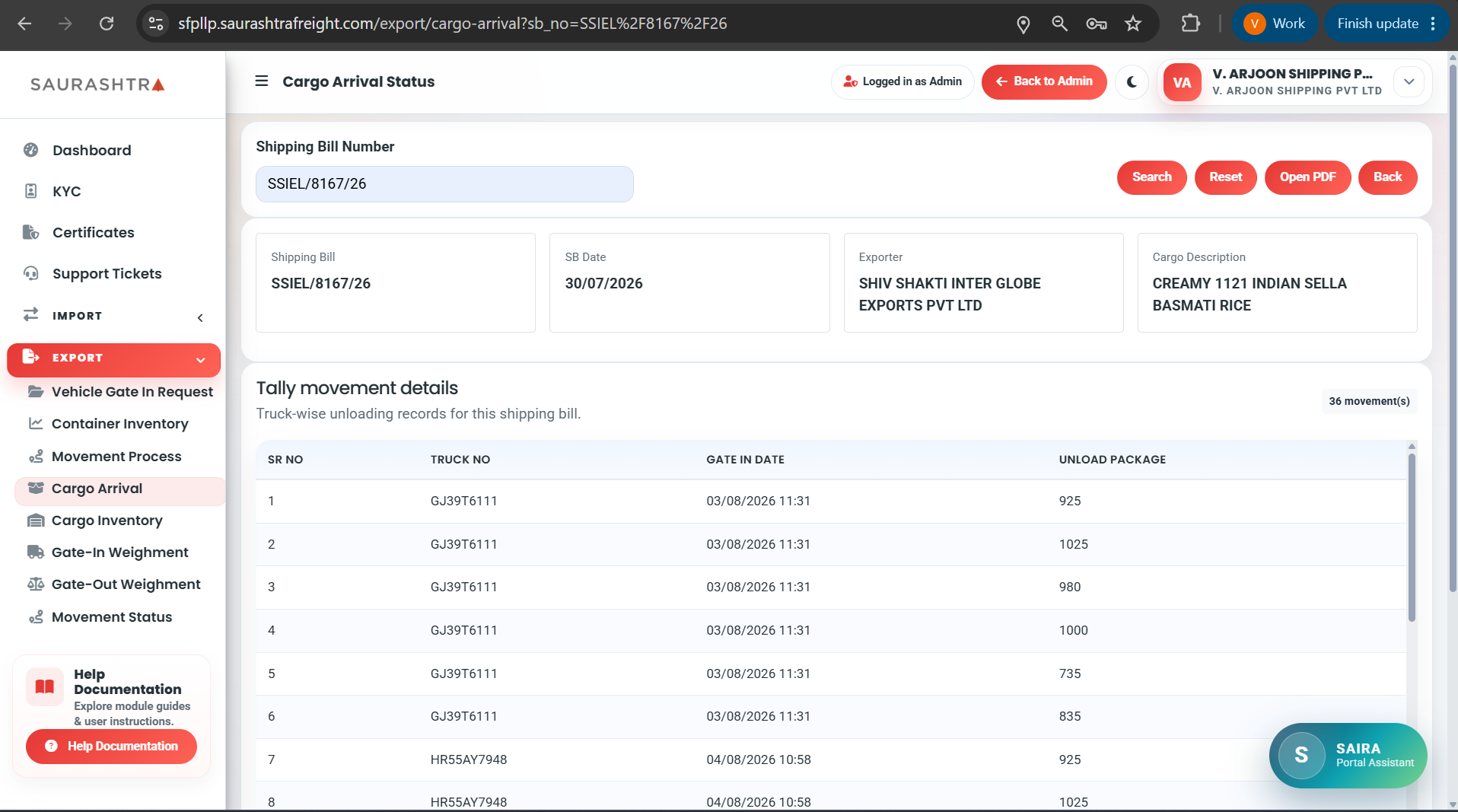The height and width of the screenshot is (812, 1458).
Task: Click truck HR55AY7948 in row 7
Action: [x=468, y=759]
